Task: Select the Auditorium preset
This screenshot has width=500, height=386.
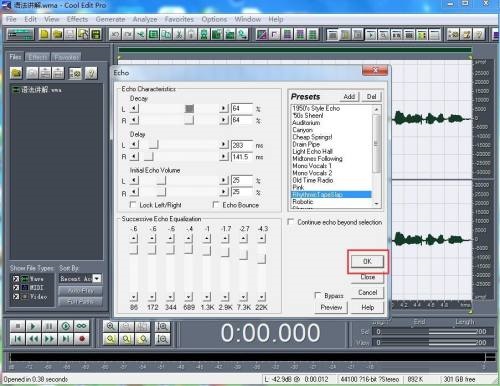Action: [x=306, y=123]
